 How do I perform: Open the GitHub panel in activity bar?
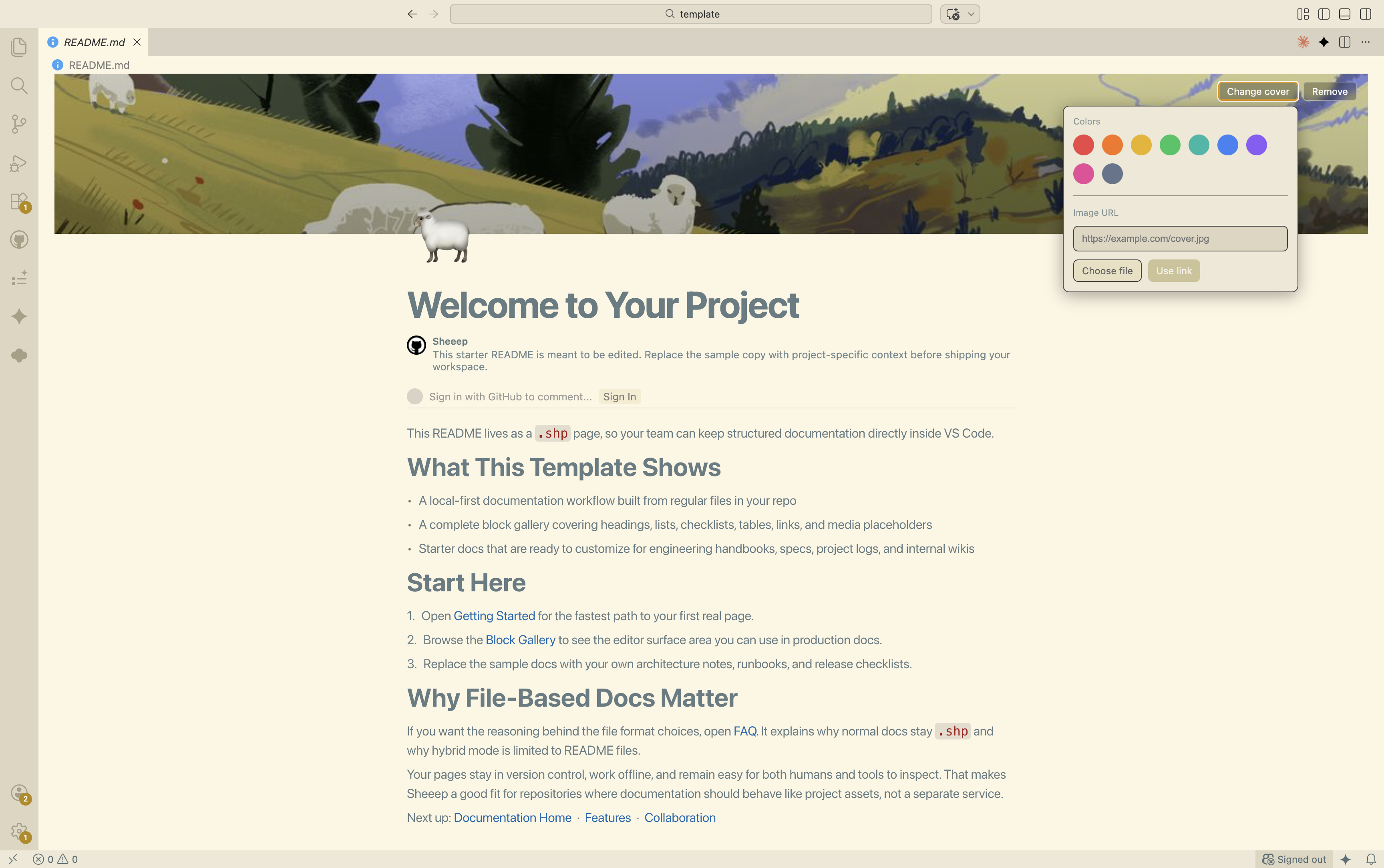(x=19, y=240)
